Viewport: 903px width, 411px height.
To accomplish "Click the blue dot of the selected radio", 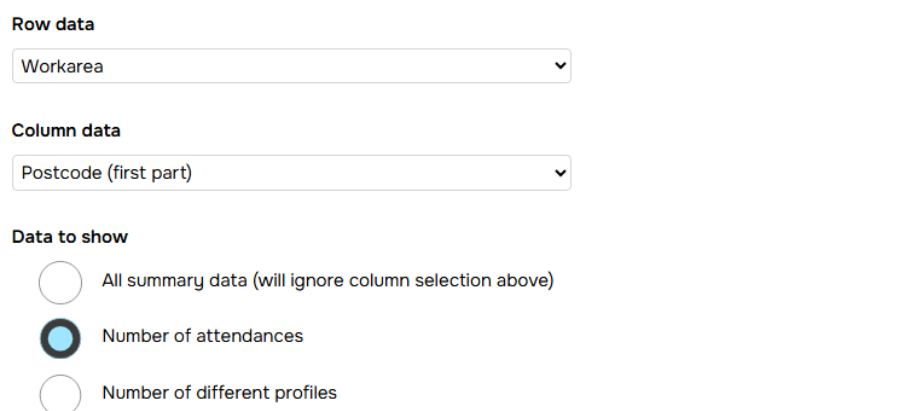I will pos(60,338).
